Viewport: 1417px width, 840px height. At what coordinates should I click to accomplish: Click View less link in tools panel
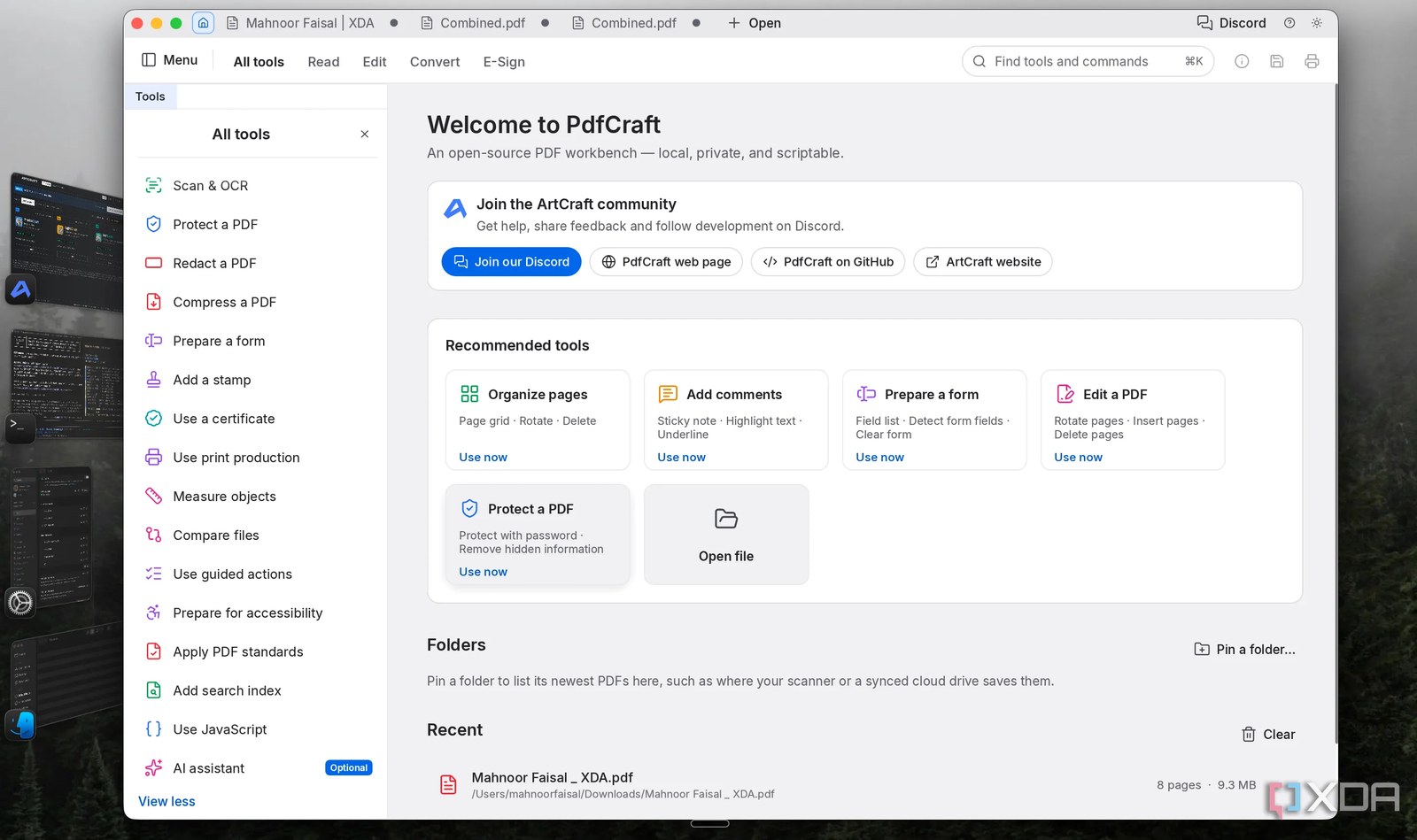(x=166, y=802)
